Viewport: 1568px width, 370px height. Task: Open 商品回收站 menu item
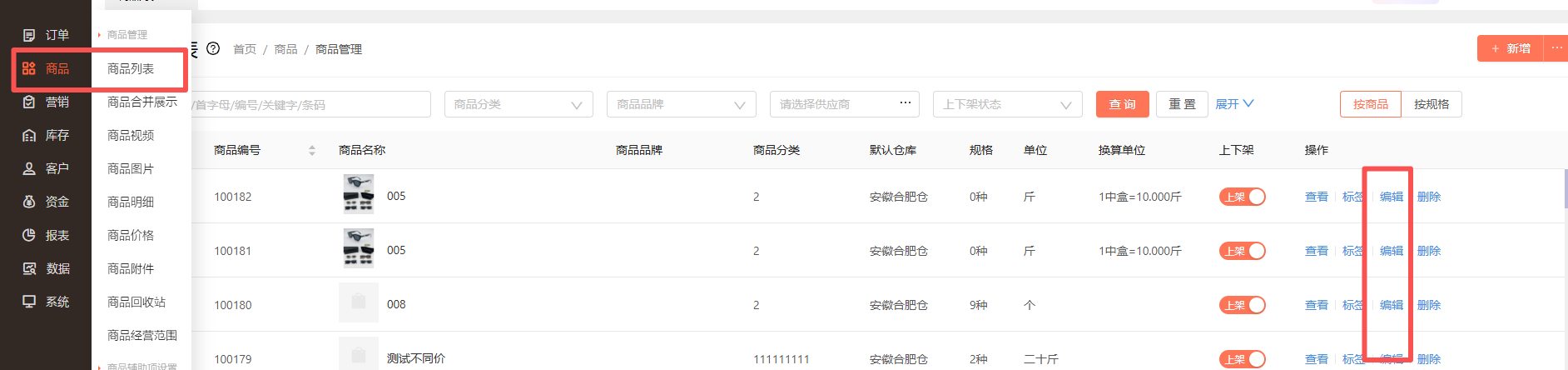[136, 302]
